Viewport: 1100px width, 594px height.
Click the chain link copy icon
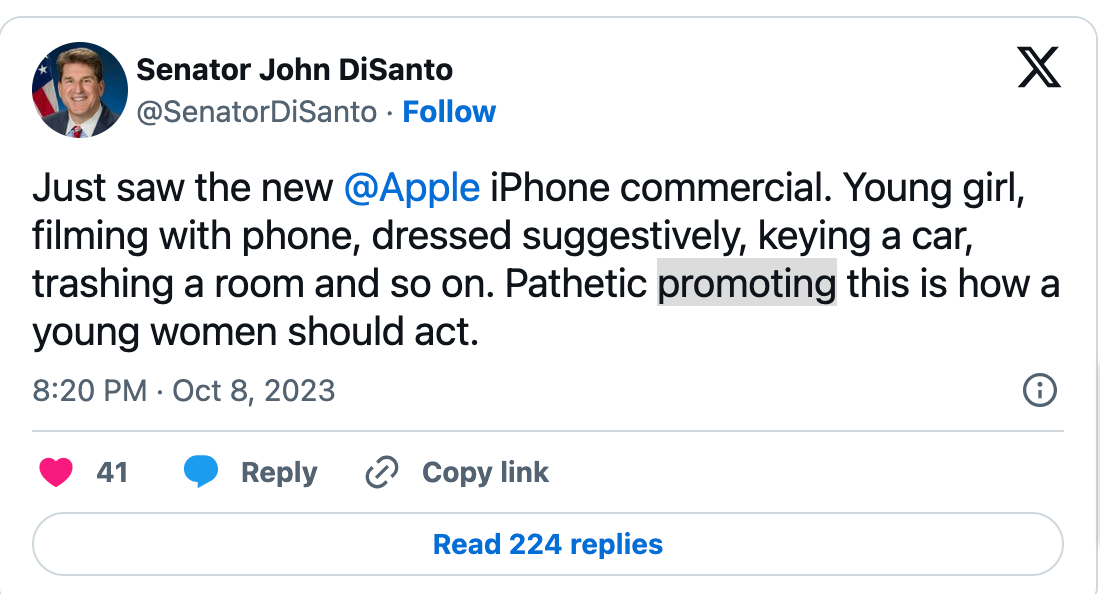[x=382, y=472]
